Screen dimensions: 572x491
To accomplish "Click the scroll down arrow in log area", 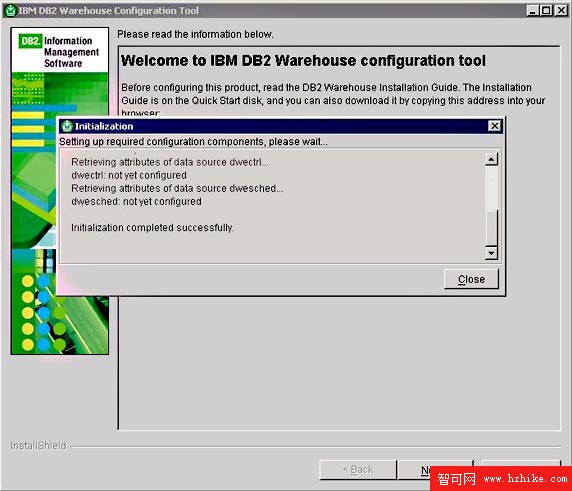I will click(x=491, y=253).
